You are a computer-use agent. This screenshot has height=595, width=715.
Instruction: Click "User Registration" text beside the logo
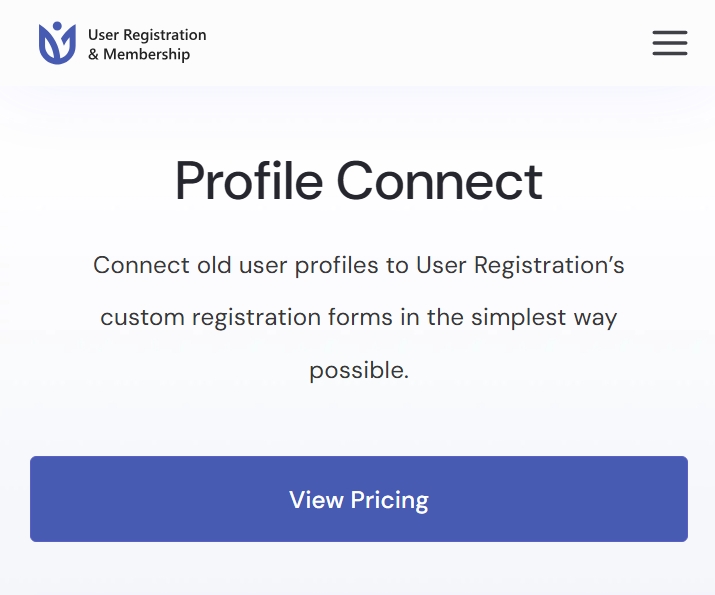pos(147,35)
